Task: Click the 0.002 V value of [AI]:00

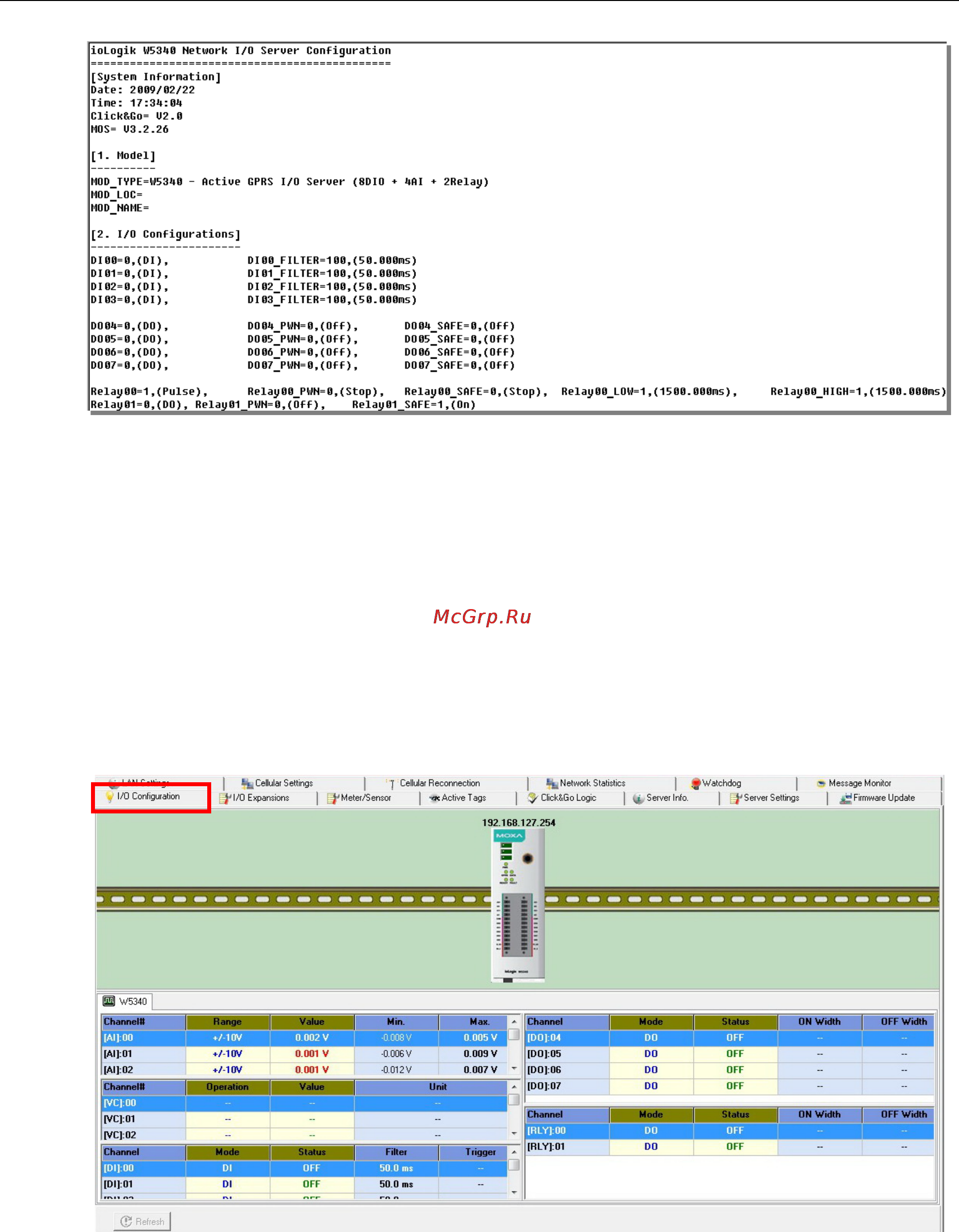Action: click(312, 1038)
